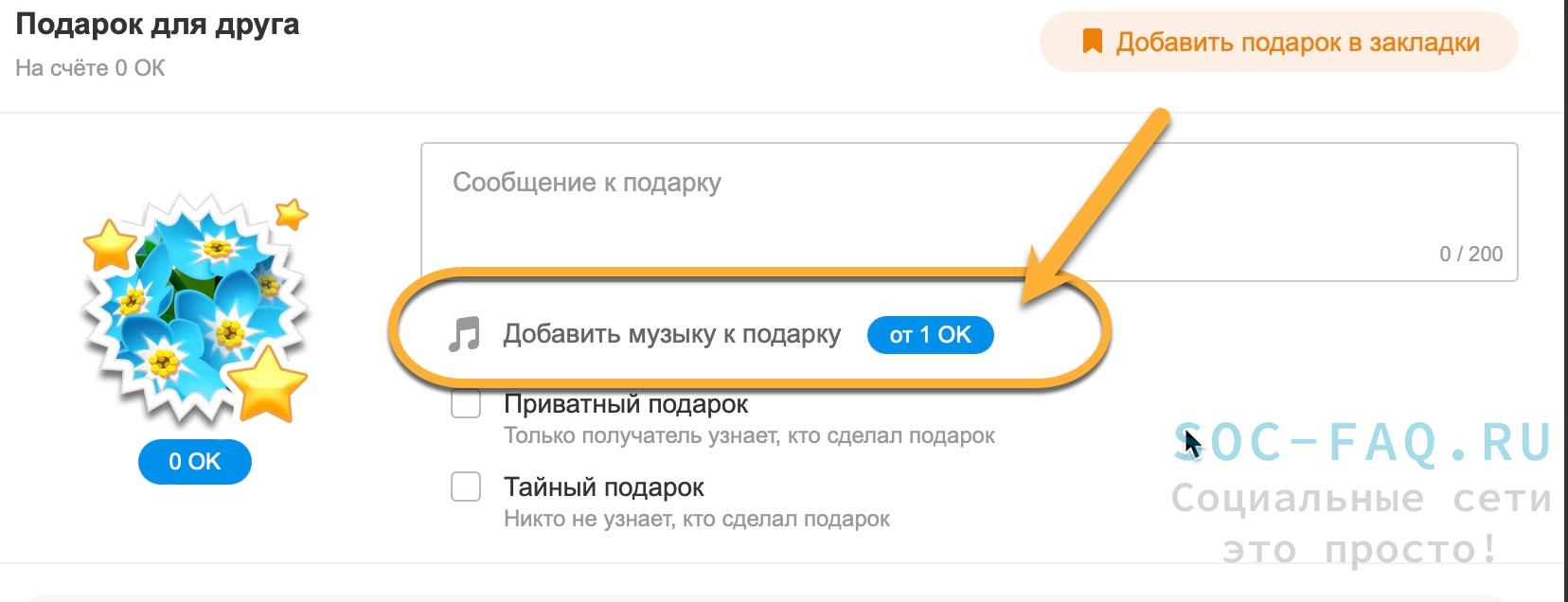Click the Подарок для друга heading

pos(157,24)
